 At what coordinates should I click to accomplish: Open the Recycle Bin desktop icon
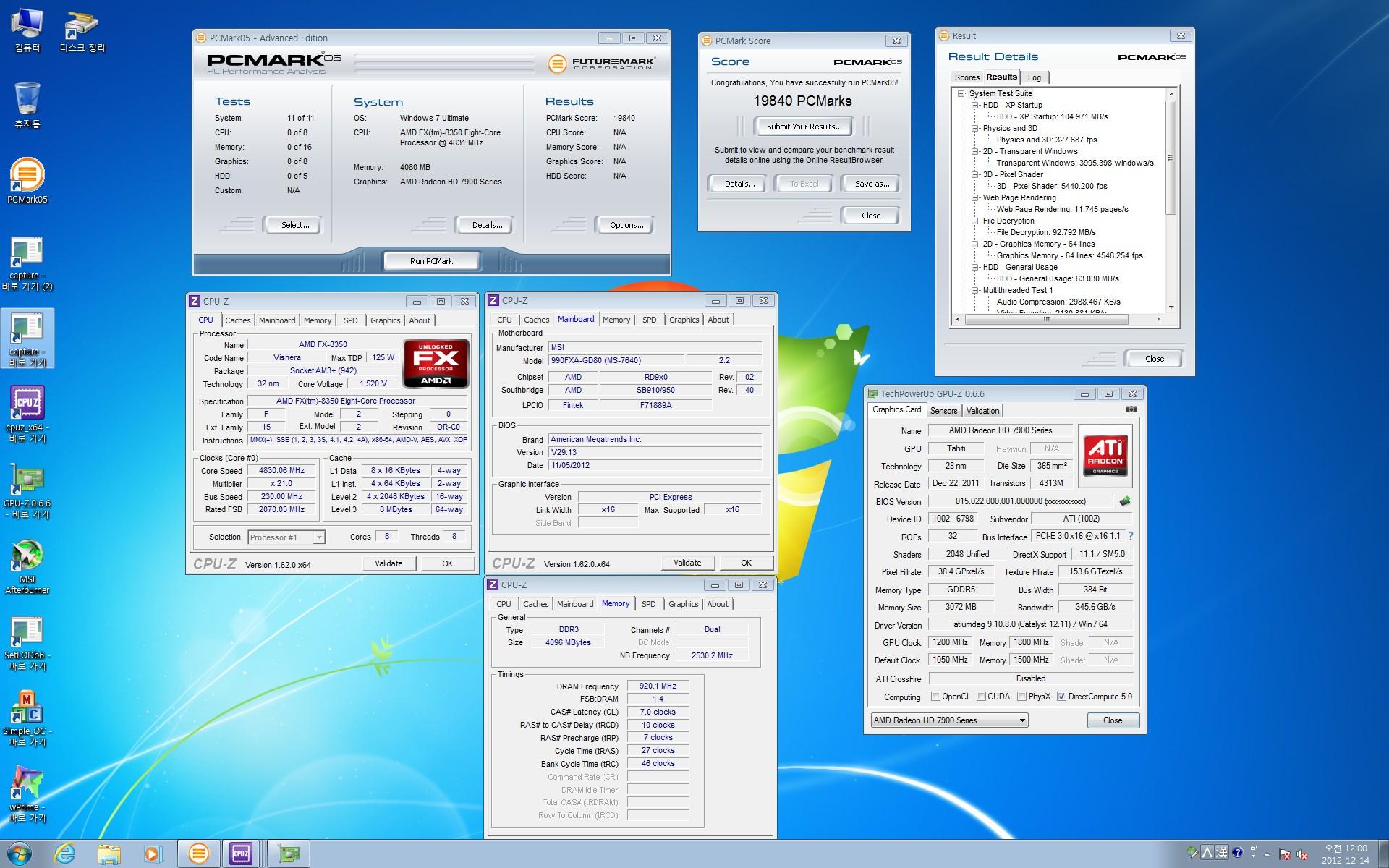tap(27, 106)
